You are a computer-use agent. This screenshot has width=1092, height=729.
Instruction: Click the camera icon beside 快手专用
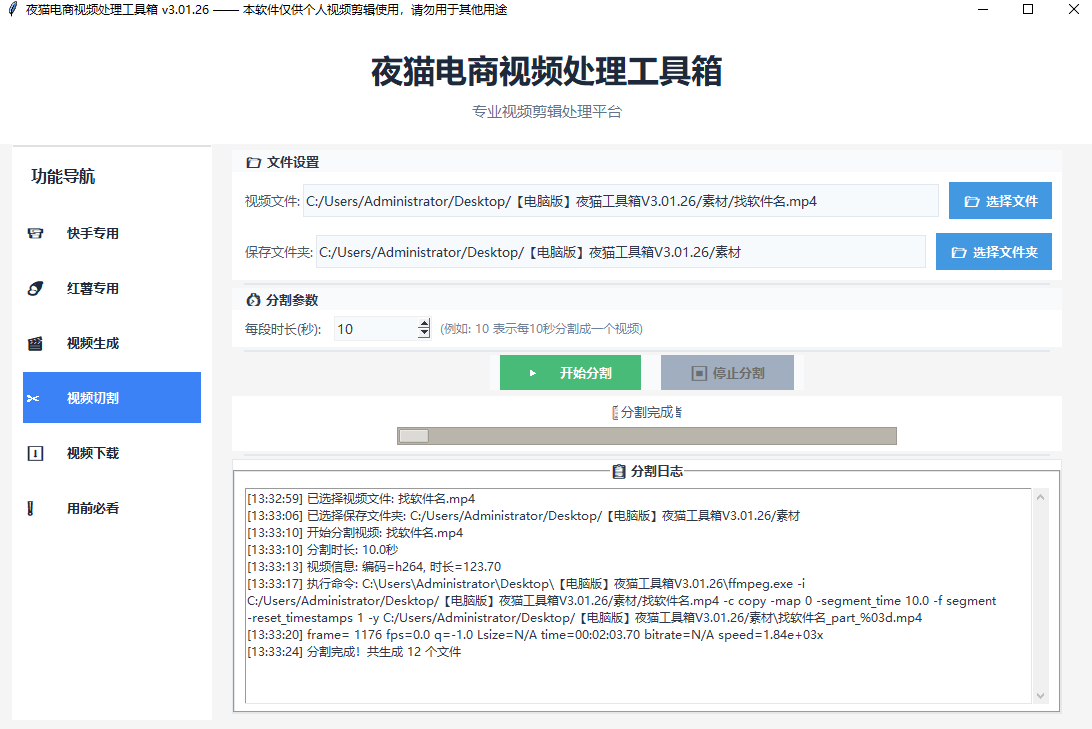(x=35, y=233)
